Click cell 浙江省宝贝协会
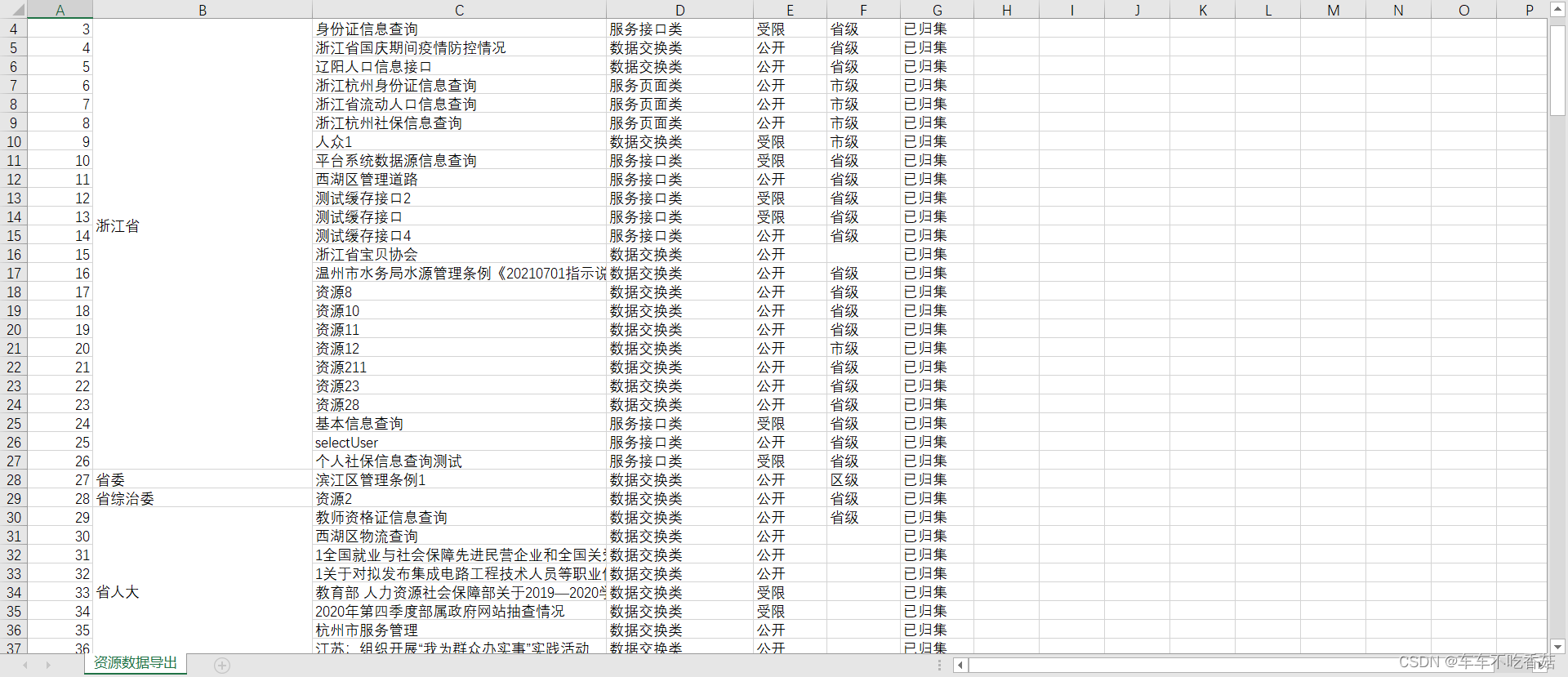Screen dimensions: 1568x677 point(459,254)
